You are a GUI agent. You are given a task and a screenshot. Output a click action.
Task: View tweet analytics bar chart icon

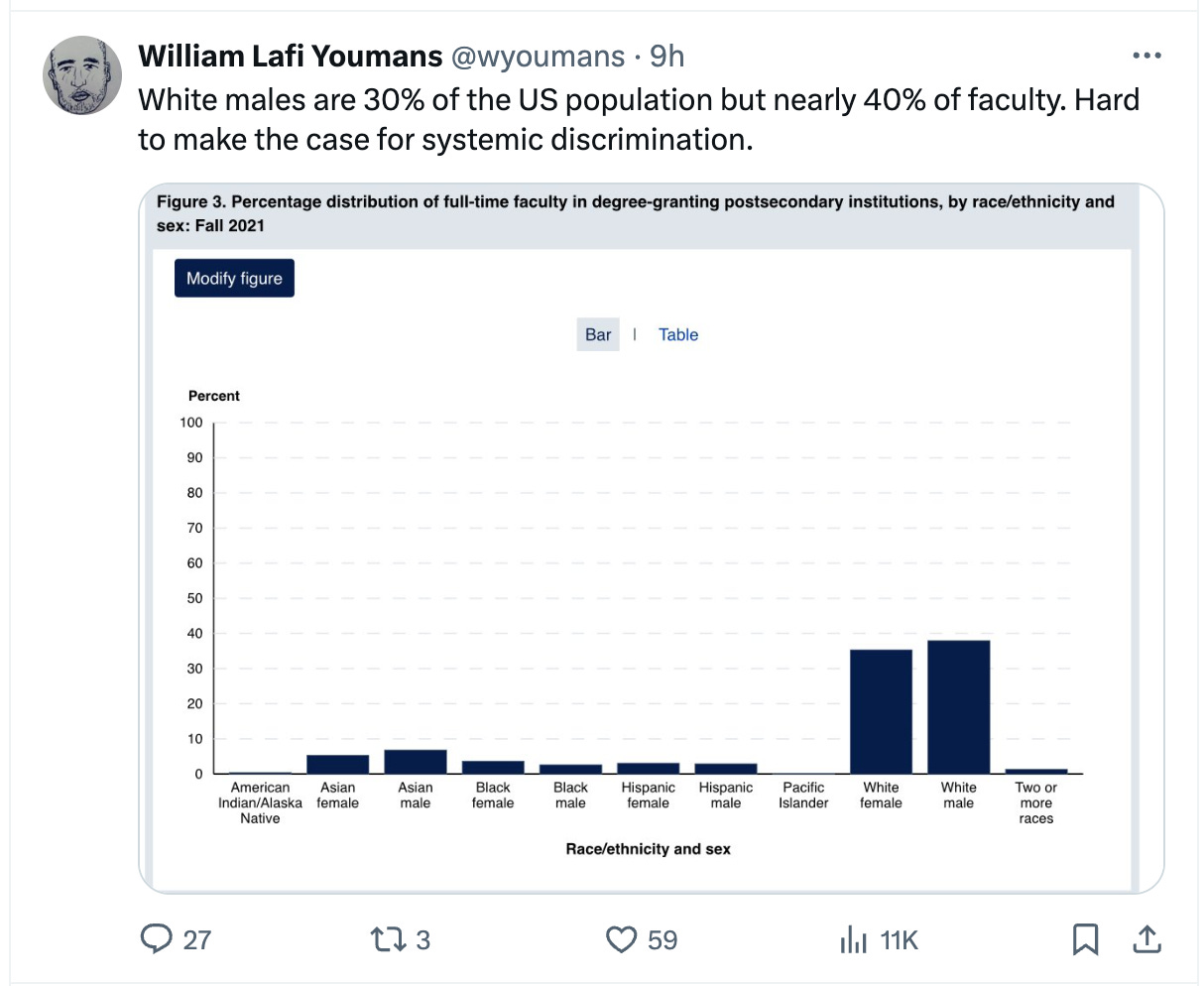(853, 938)
